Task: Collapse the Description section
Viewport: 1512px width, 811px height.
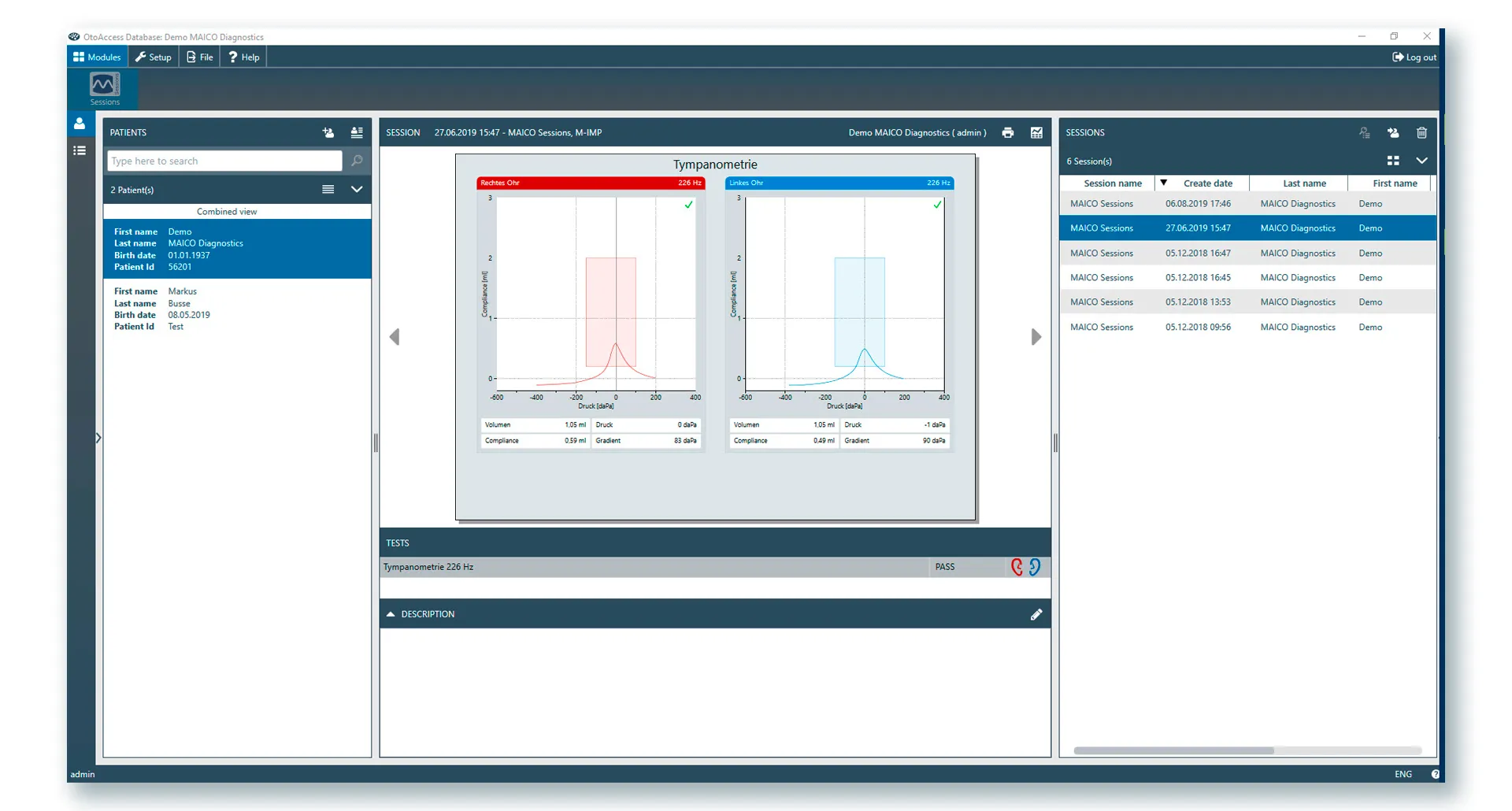Action: (391, 613)
